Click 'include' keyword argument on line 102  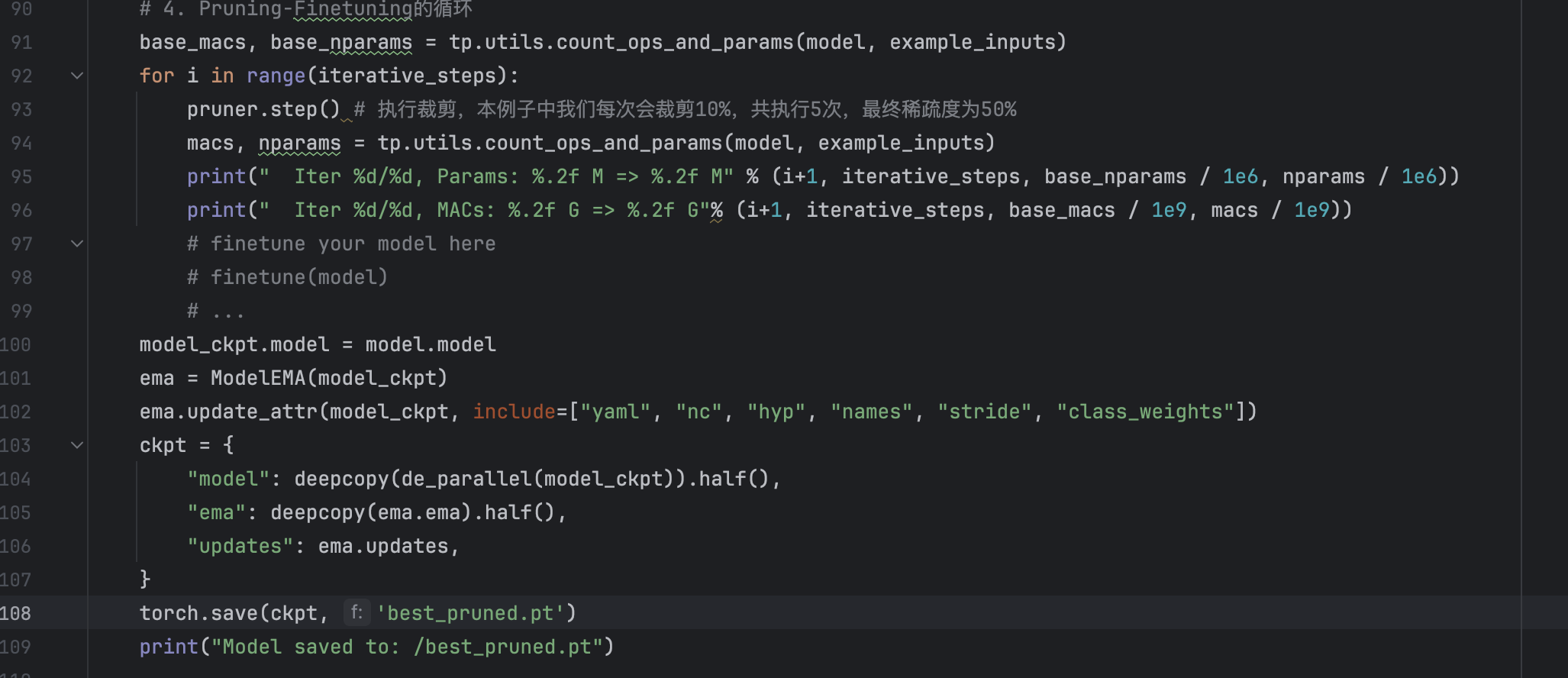(x=514, y=412)
